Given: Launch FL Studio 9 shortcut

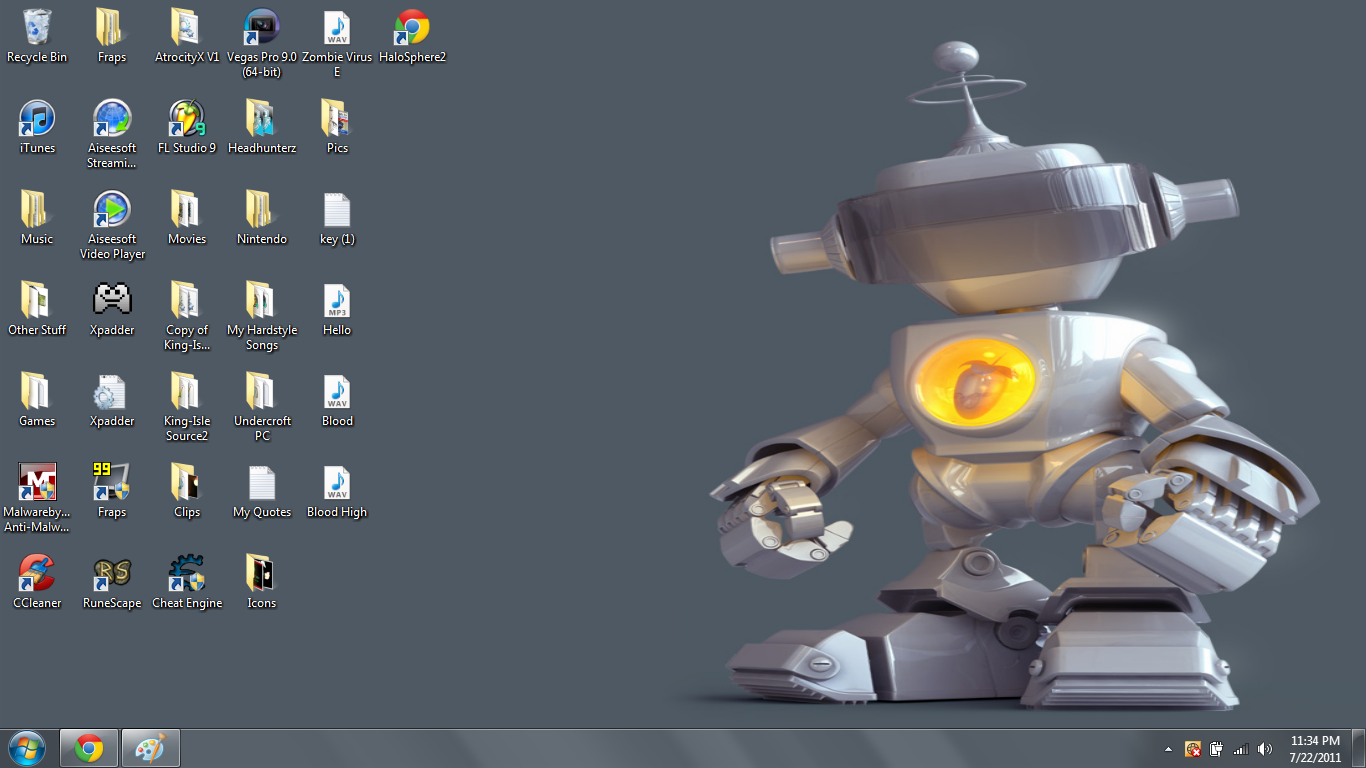Looking at the screenshot, I should 187,127.
